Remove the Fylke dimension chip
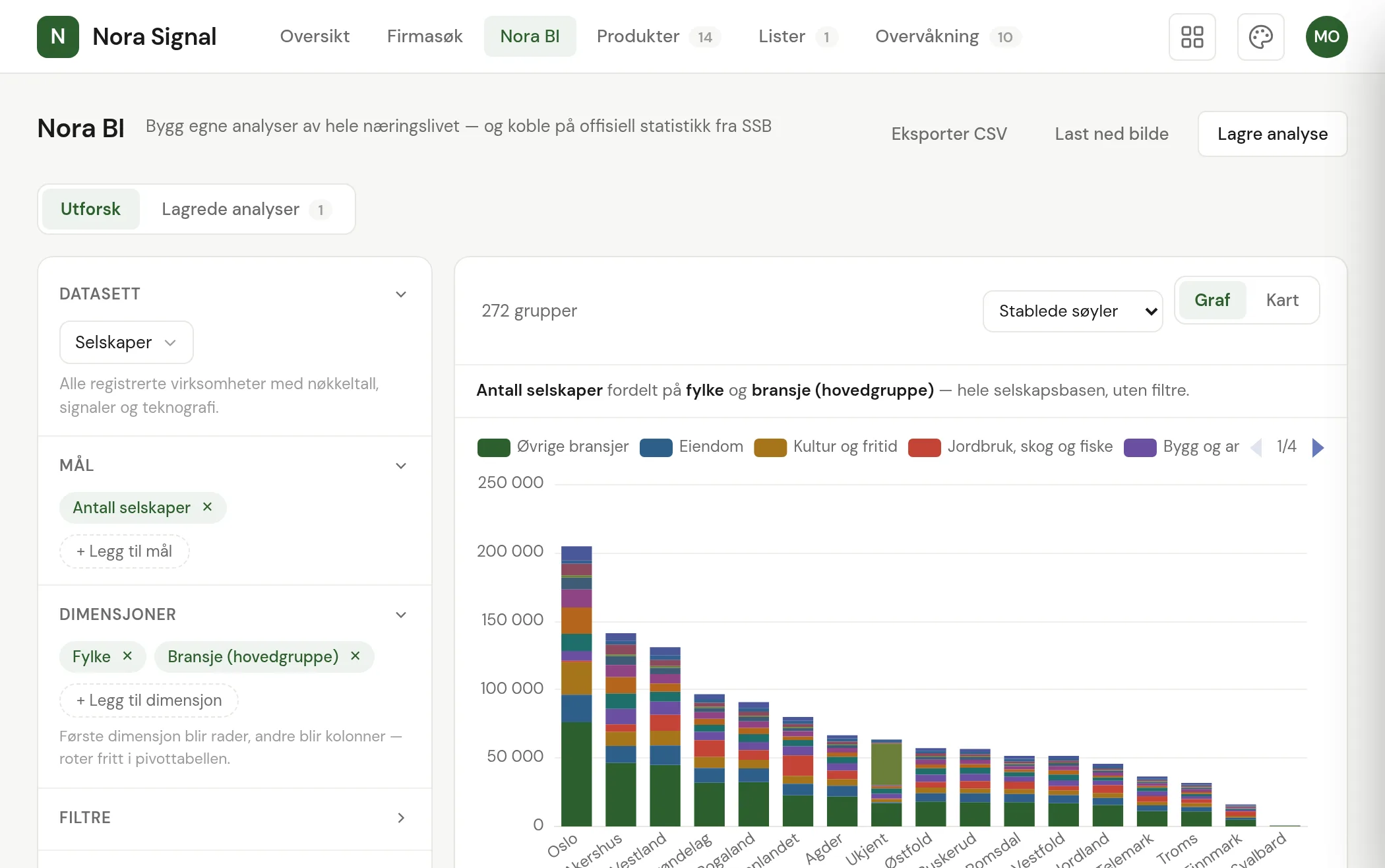The height and width of the screenshot is (868, 1385). 127,656
